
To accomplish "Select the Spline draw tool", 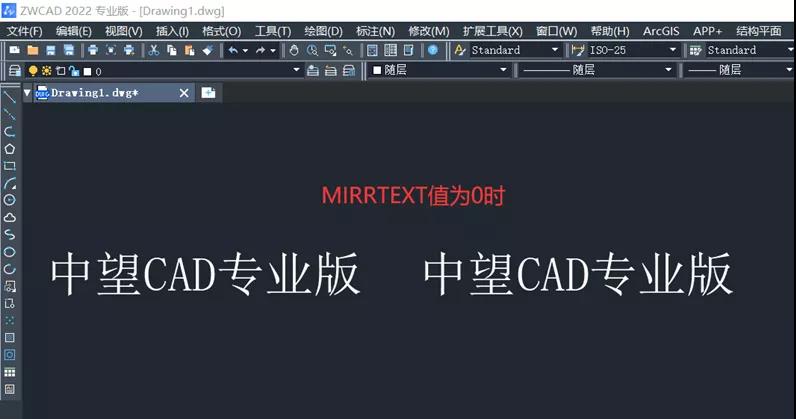I will click(9, 234).
